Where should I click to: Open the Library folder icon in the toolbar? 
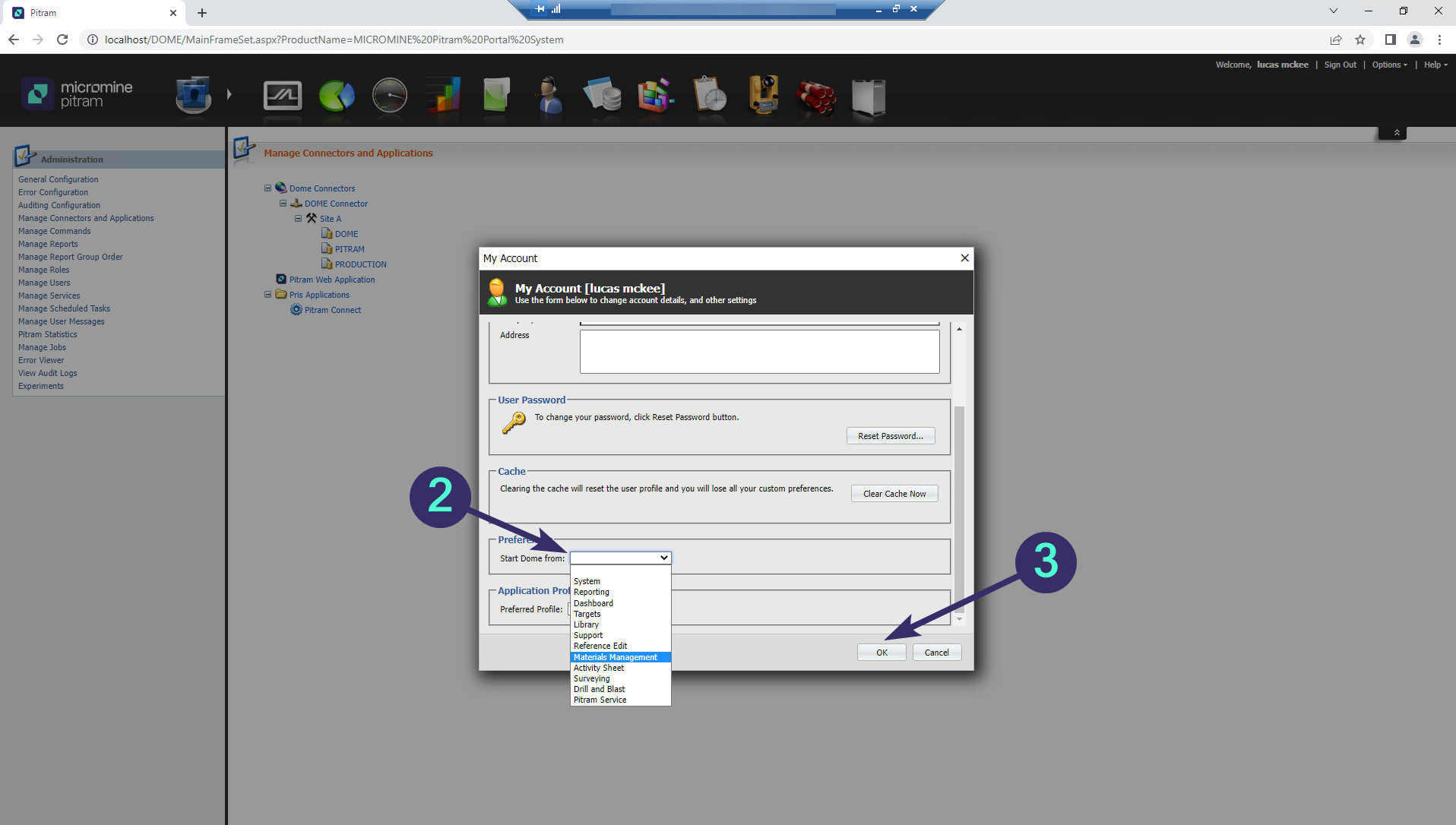click(496, 95)
